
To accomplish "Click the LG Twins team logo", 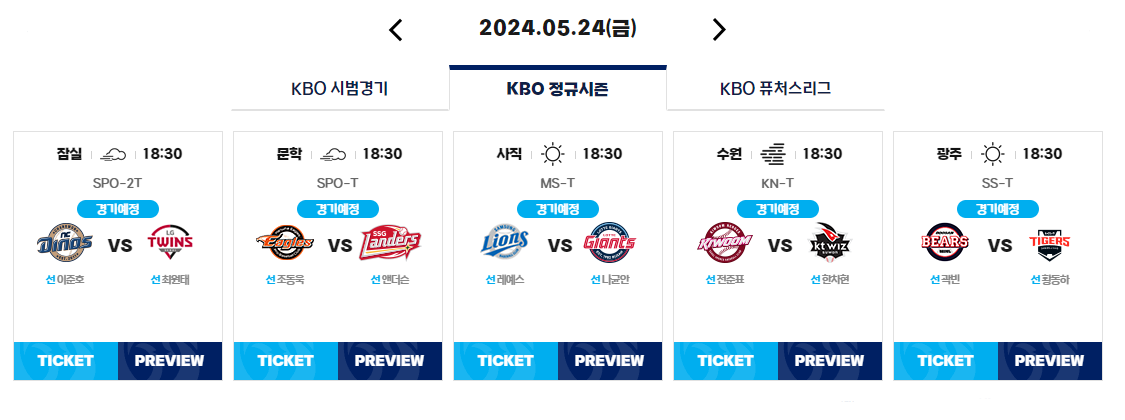I will pyautogui.click(x=170, y=243).
